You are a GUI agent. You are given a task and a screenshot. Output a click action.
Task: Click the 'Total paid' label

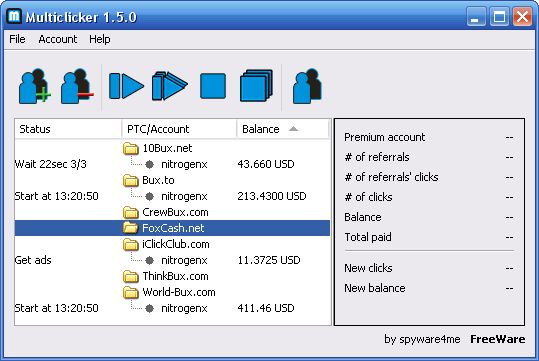[368, 237]
